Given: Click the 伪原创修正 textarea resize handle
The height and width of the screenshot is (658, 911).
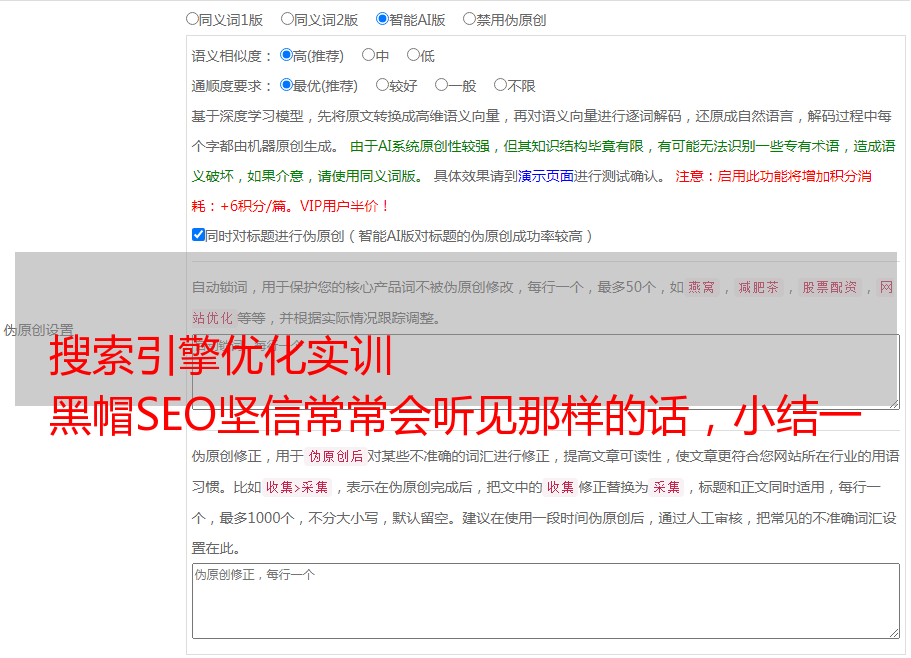Looking at the screenshot, I should [x=894, y=633].
